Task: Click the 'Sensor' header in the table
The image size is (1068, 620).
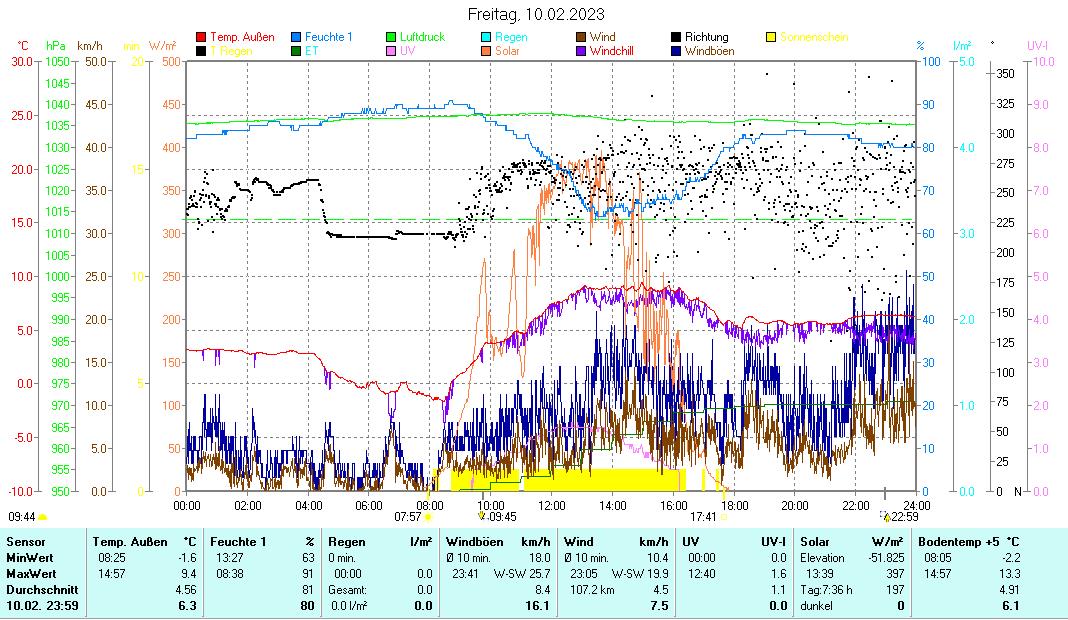Action: click(x=26, y=542)
